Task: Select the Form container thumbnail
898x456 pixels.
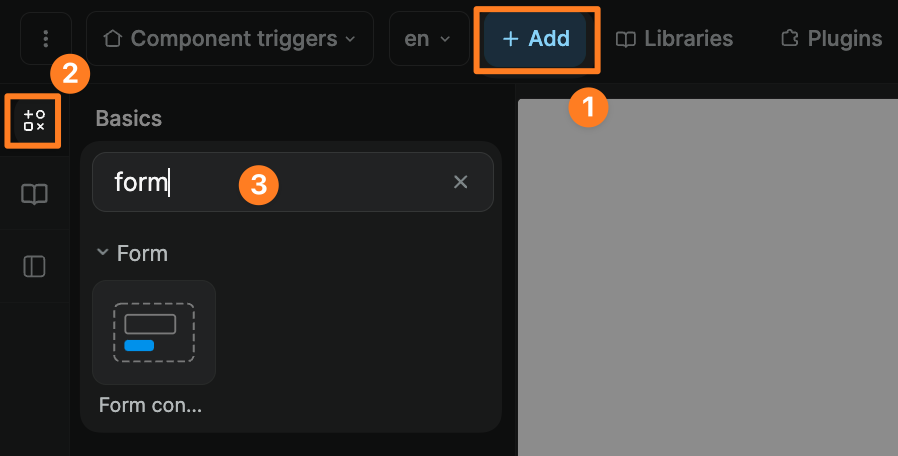Action: coord(153,332)
